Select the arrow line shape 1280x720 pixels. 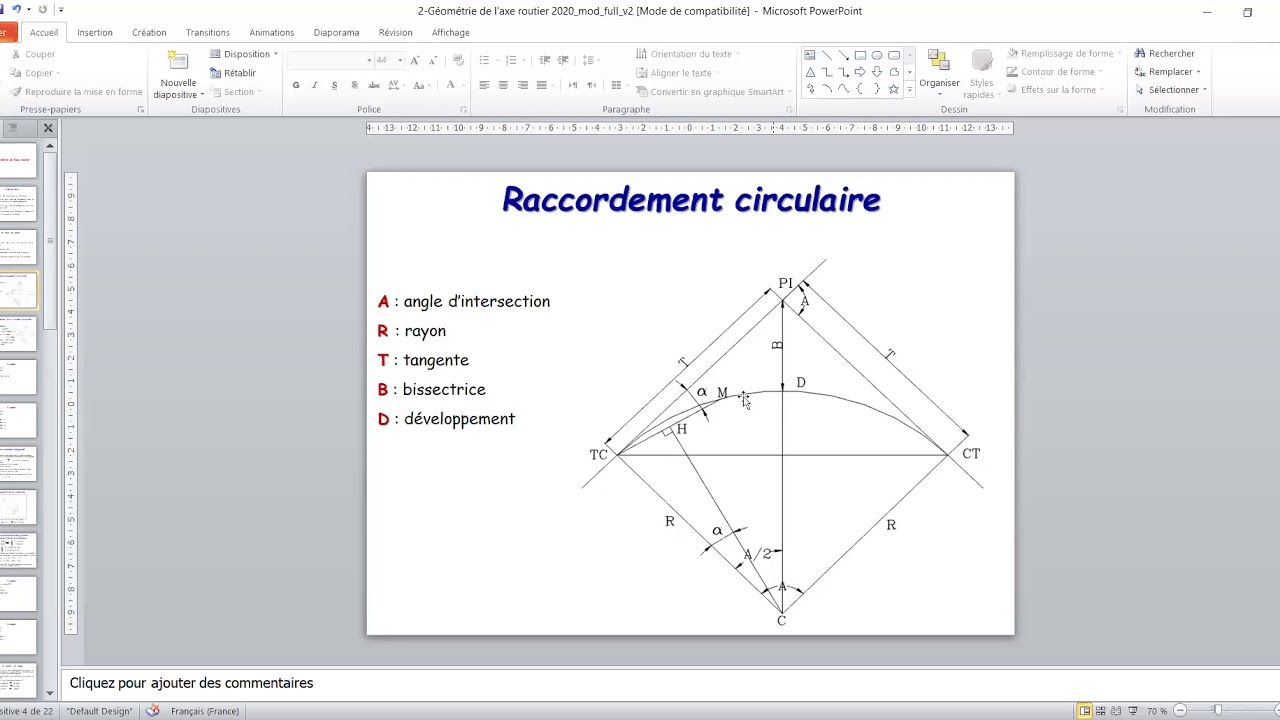tap(844, 55)
